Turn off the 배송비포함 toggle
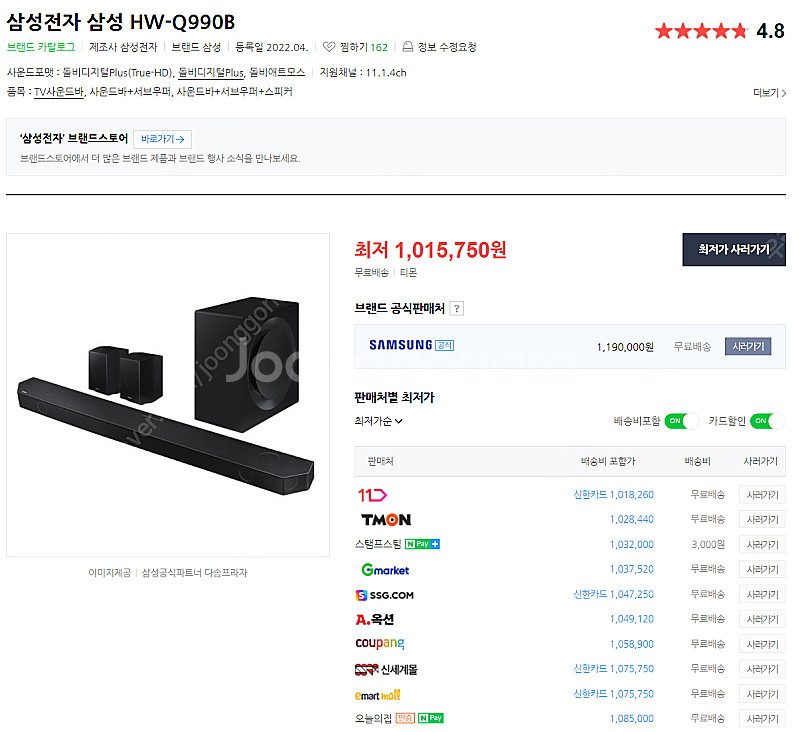The height and width of the screenshot is (732, 800). coord(679,422)
